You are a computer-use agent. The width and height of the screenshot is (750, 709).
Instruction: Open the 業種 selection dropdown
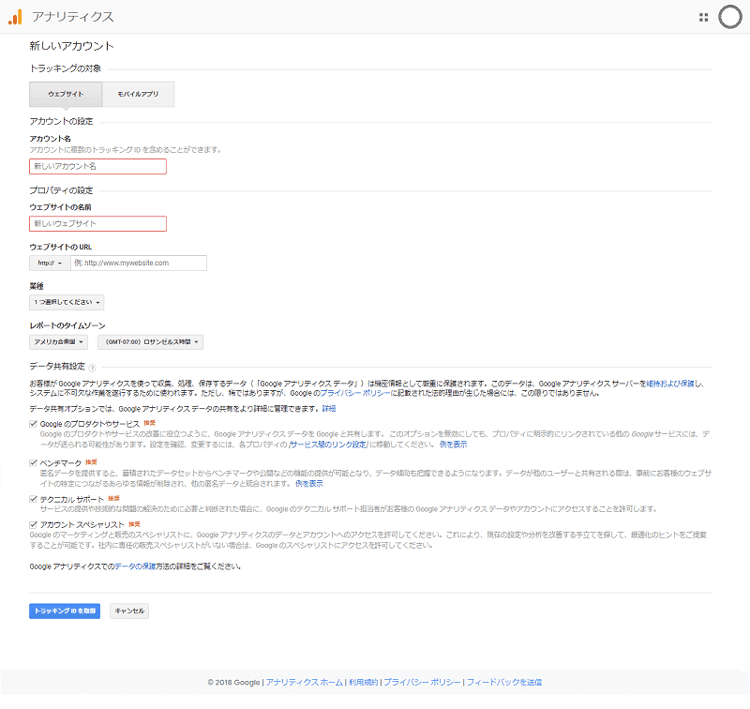click(x=66, y=302)
